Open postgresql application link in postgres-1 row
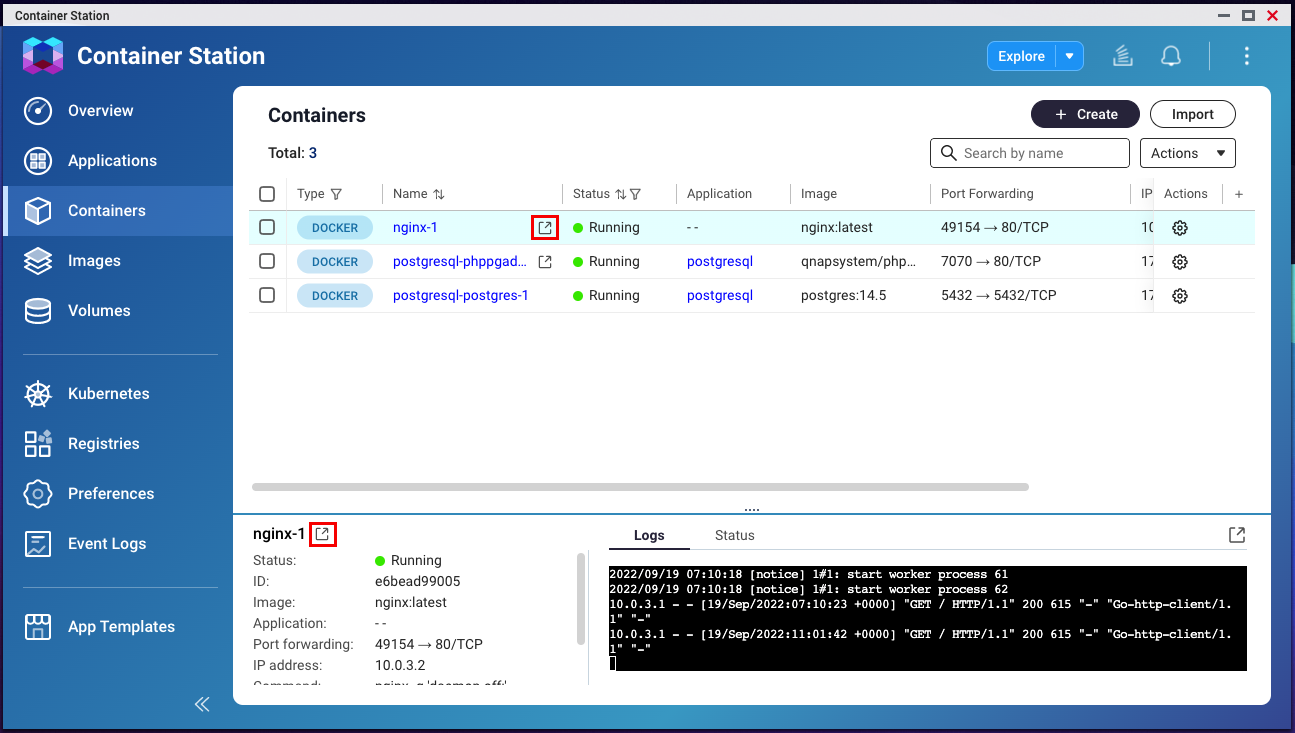The width and height of the screenshot is (1295, 733). tap(720, 296)
